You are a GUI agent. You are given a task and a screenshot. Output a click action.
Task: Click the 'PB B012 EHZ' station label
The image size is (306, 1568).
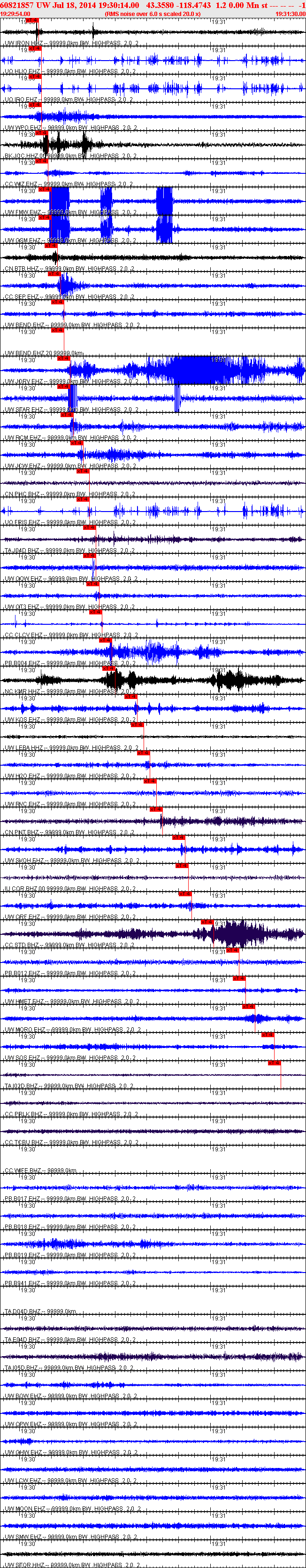tap(23, 974)
